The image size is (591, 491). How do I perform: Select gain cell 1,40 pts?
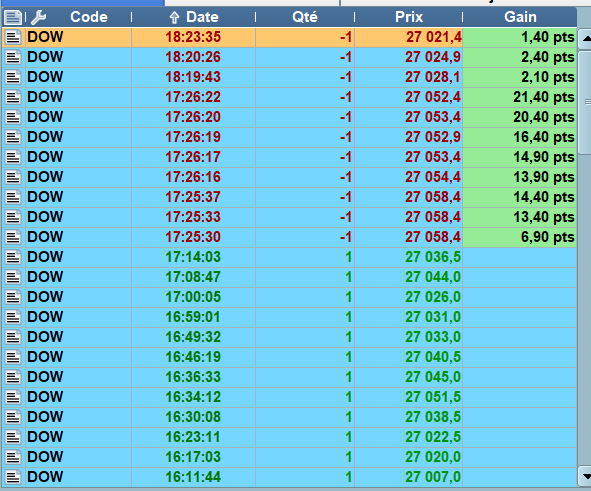point(519,37)
